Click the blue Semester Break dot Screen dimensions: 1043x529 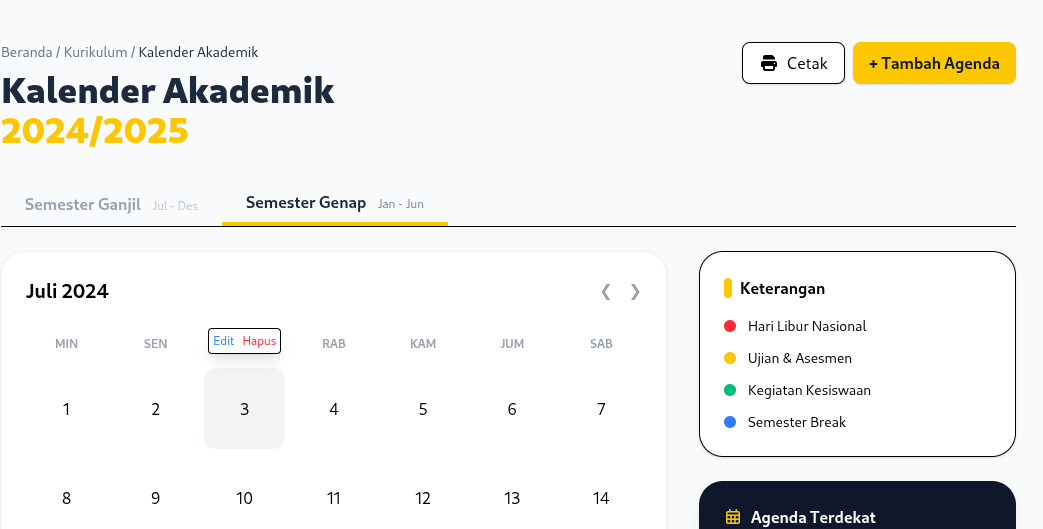[x=730, y=422]
